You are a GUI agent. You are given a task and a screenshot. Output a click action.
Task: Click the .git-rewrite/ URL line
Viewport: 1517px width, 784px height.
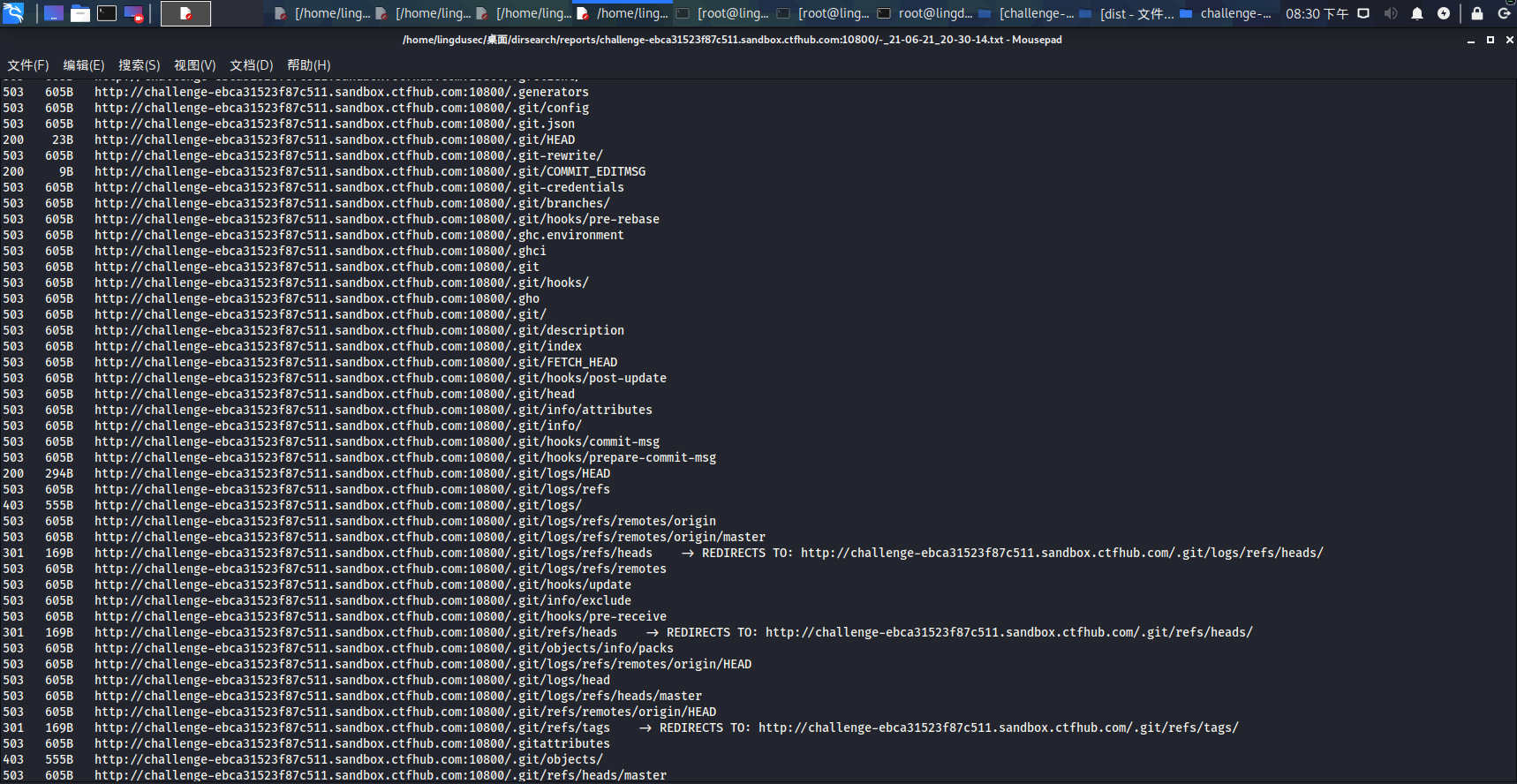click(349, 155)
